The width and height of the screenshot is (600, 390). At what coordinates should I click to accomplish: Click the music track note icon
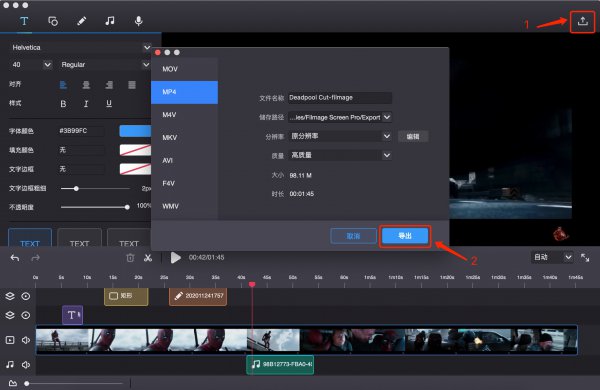(x=10, y=365)
